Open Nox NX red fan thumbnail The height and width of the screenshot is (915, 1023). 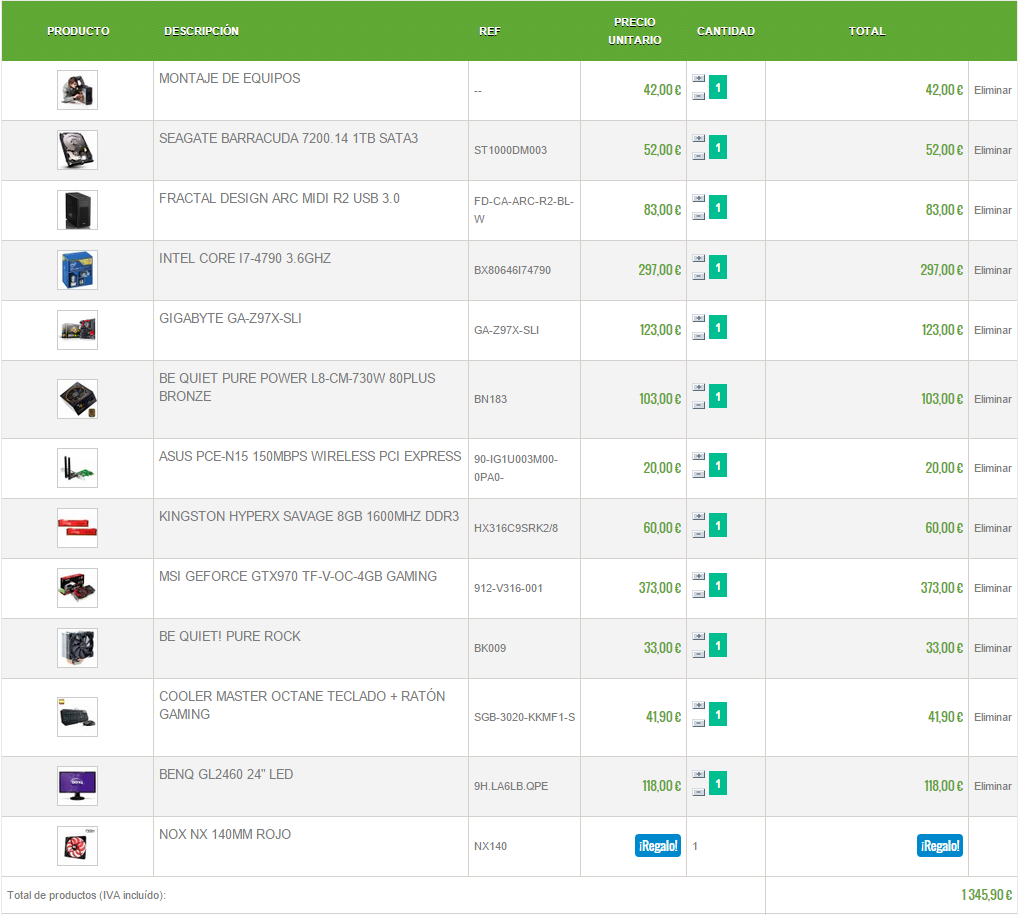(77, 846)
